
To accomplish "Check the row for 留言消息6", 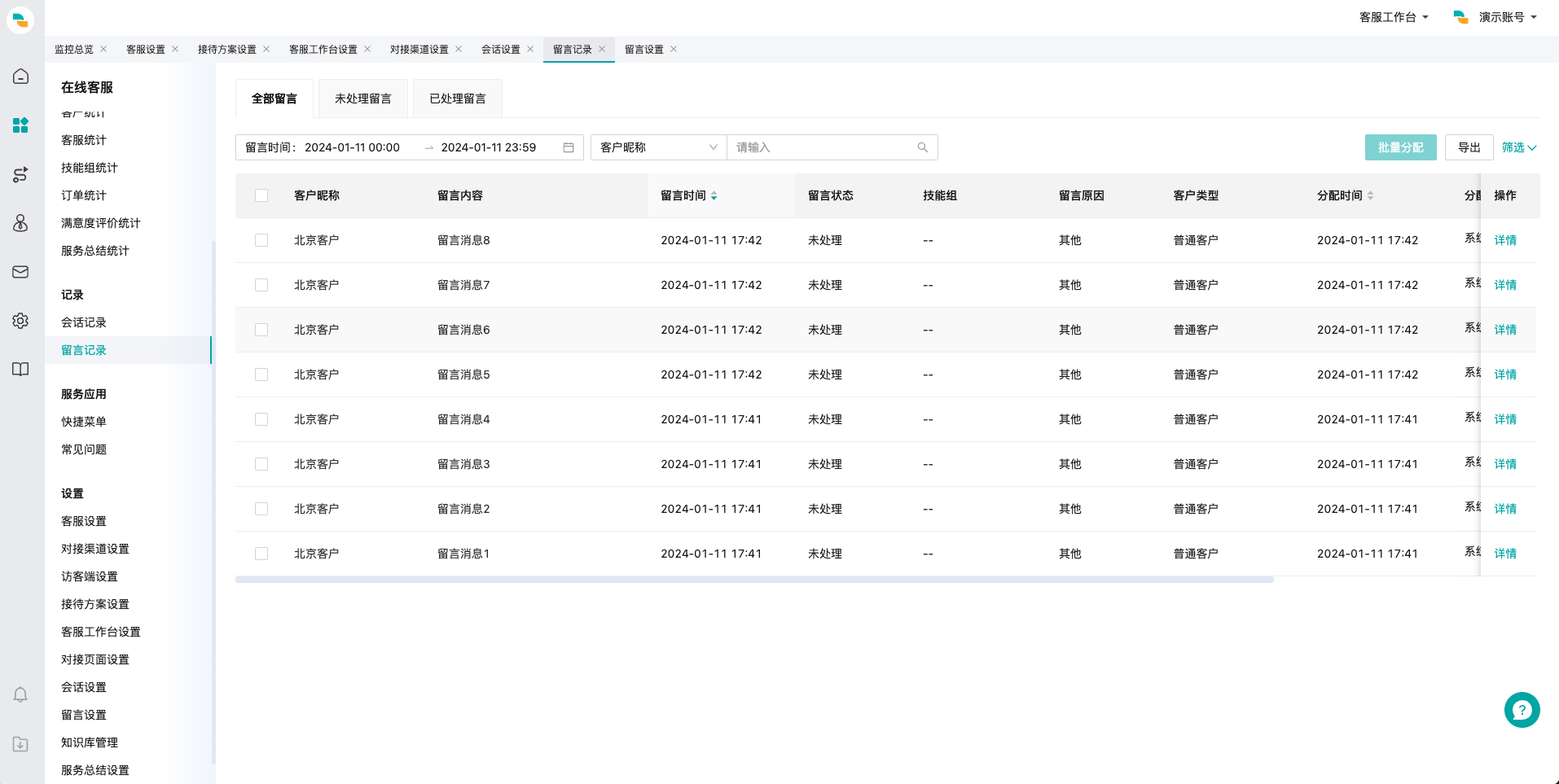I will coord(261,330).
